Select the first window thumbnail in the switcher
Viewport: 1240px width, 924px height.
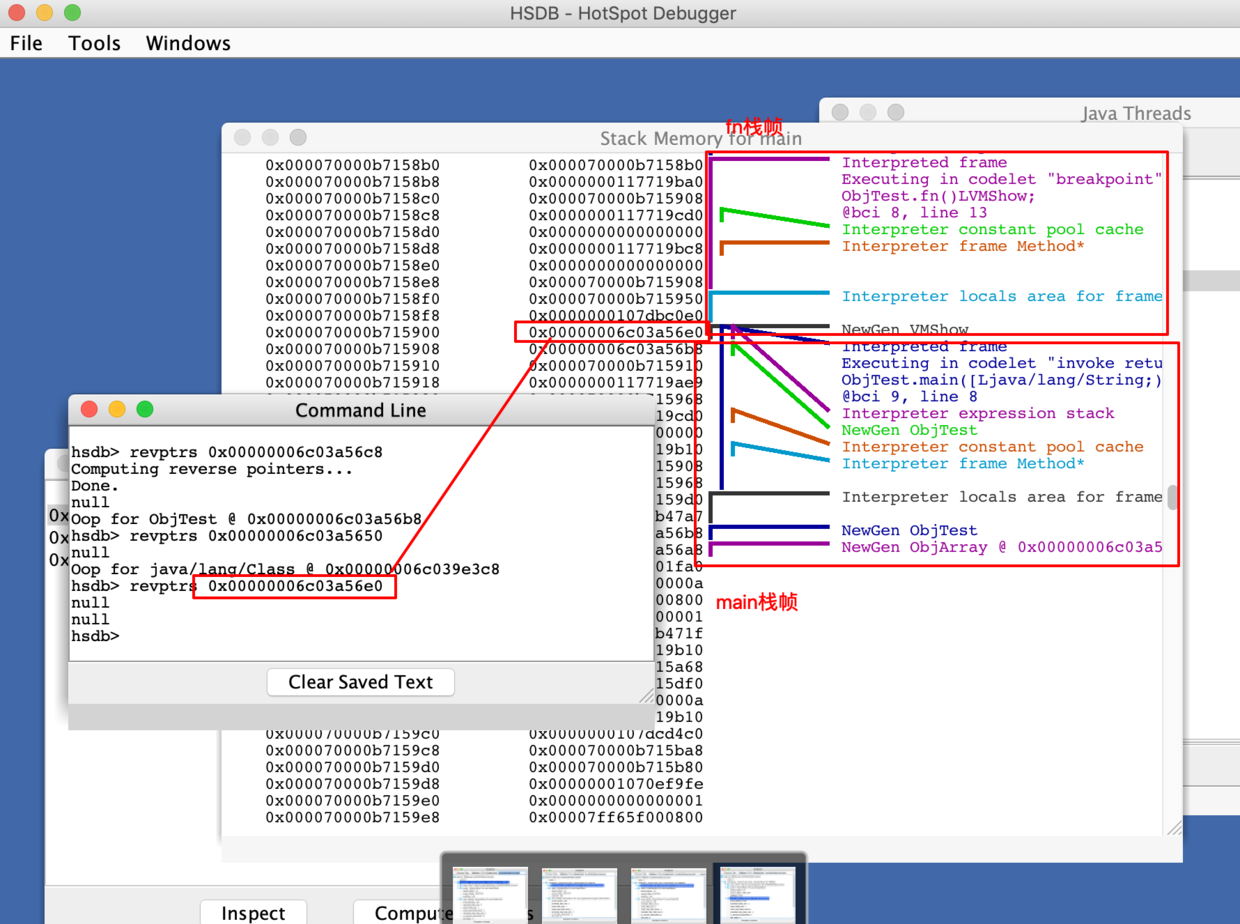[490, 894]
